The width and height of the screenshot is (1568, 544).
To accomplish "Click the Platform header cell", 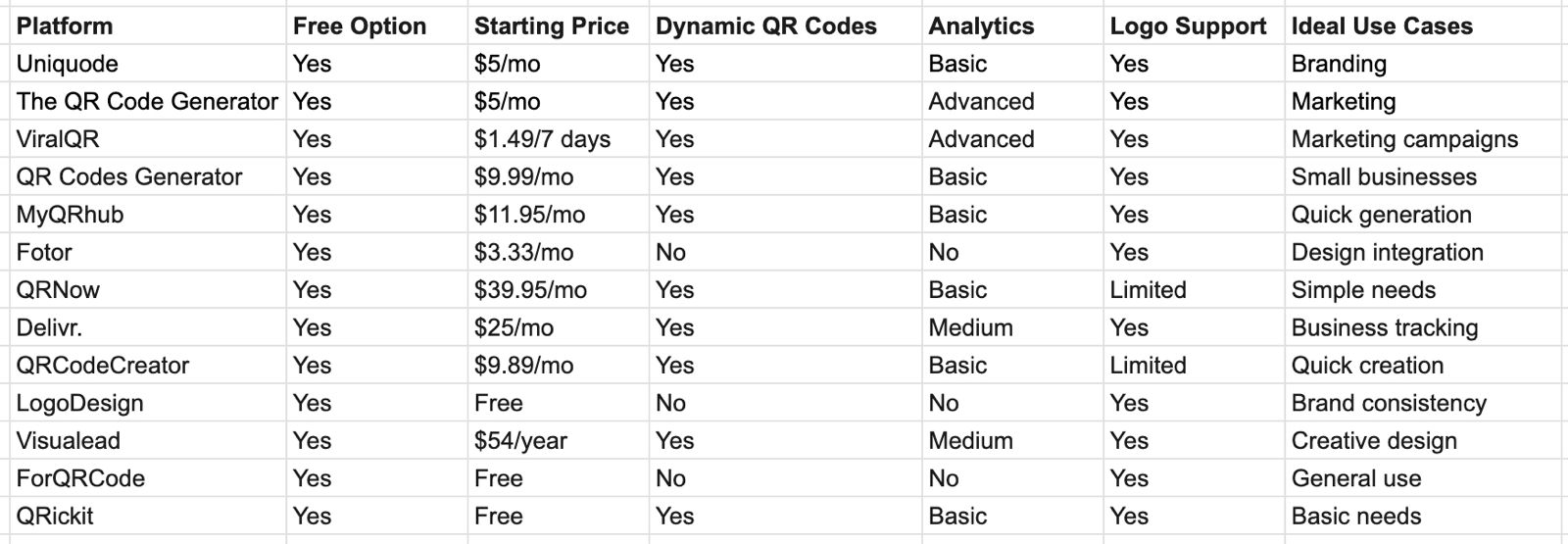I will coord(65,26).
